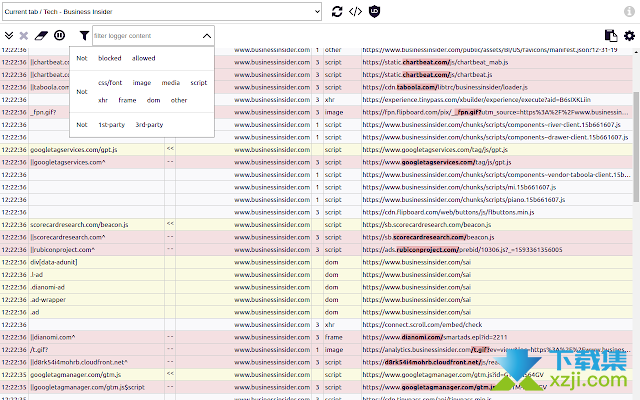640x400 pixels.
Task: Open the piano.15b661607.js URL entry
Action: (x=464, y=200)
